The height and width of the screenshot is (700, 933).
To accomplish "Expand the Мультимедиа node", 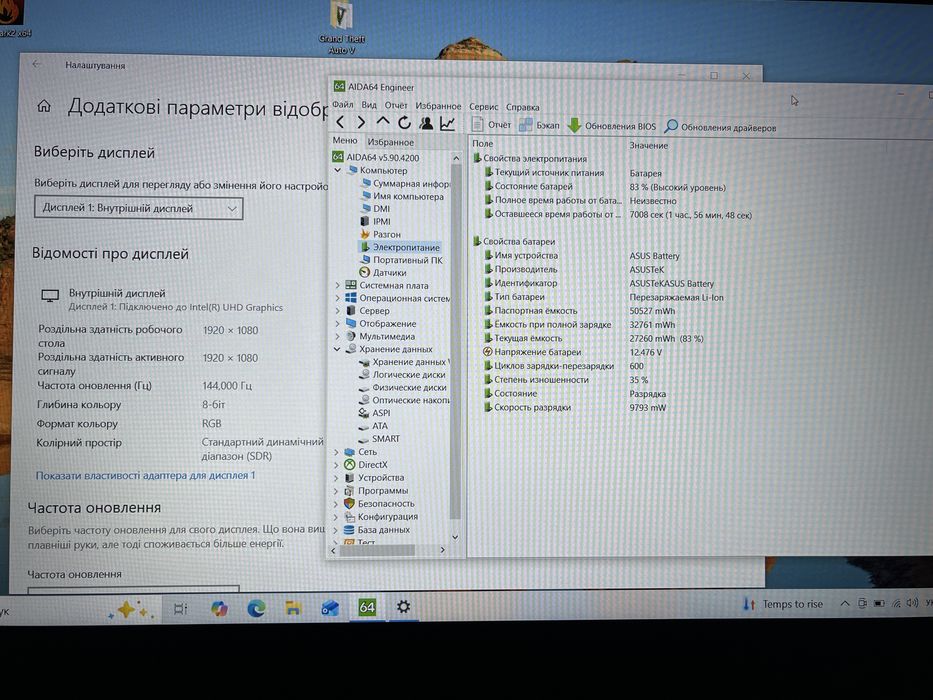I will (337, 336).
